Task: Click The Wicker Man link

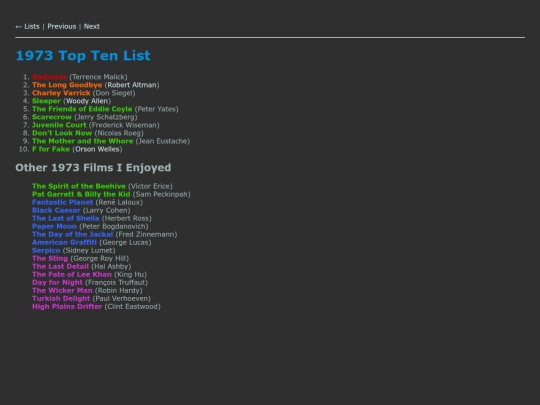Action: click(x=62, y=291)
